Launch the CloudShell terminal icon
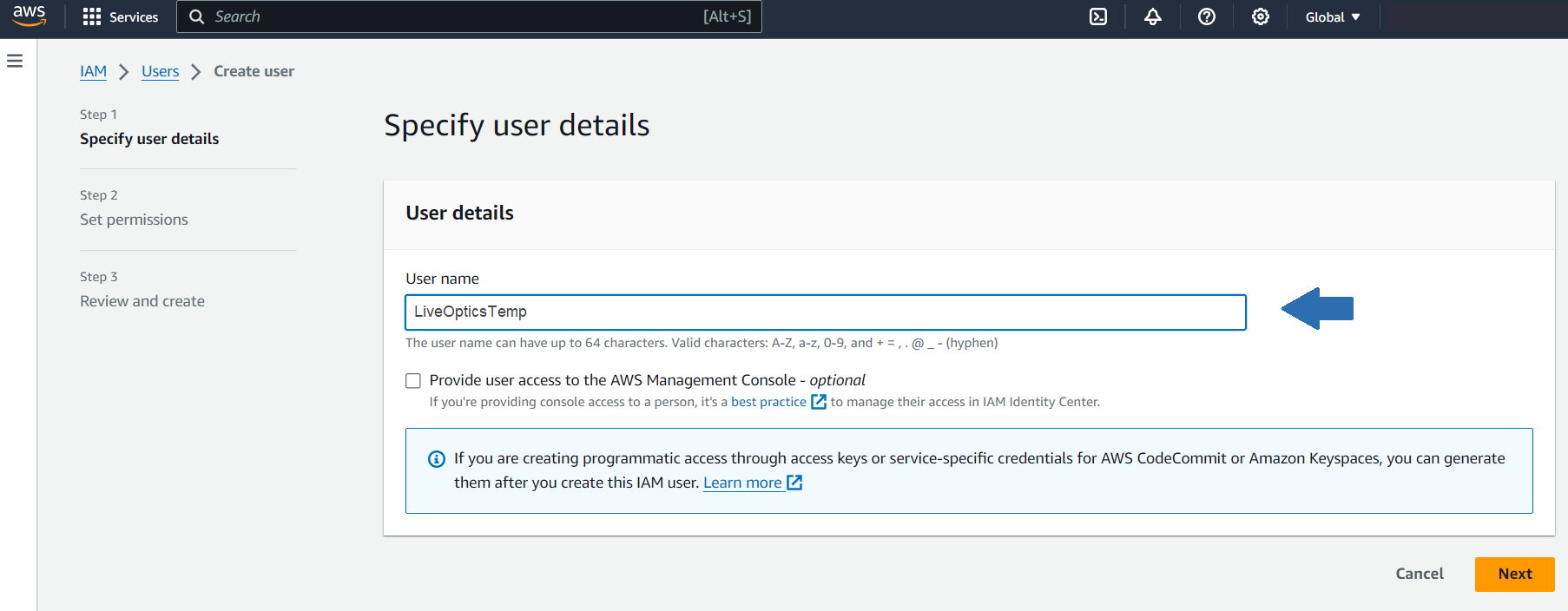This screenshot has height=611, width=1568. click(x=1098, y=16)
